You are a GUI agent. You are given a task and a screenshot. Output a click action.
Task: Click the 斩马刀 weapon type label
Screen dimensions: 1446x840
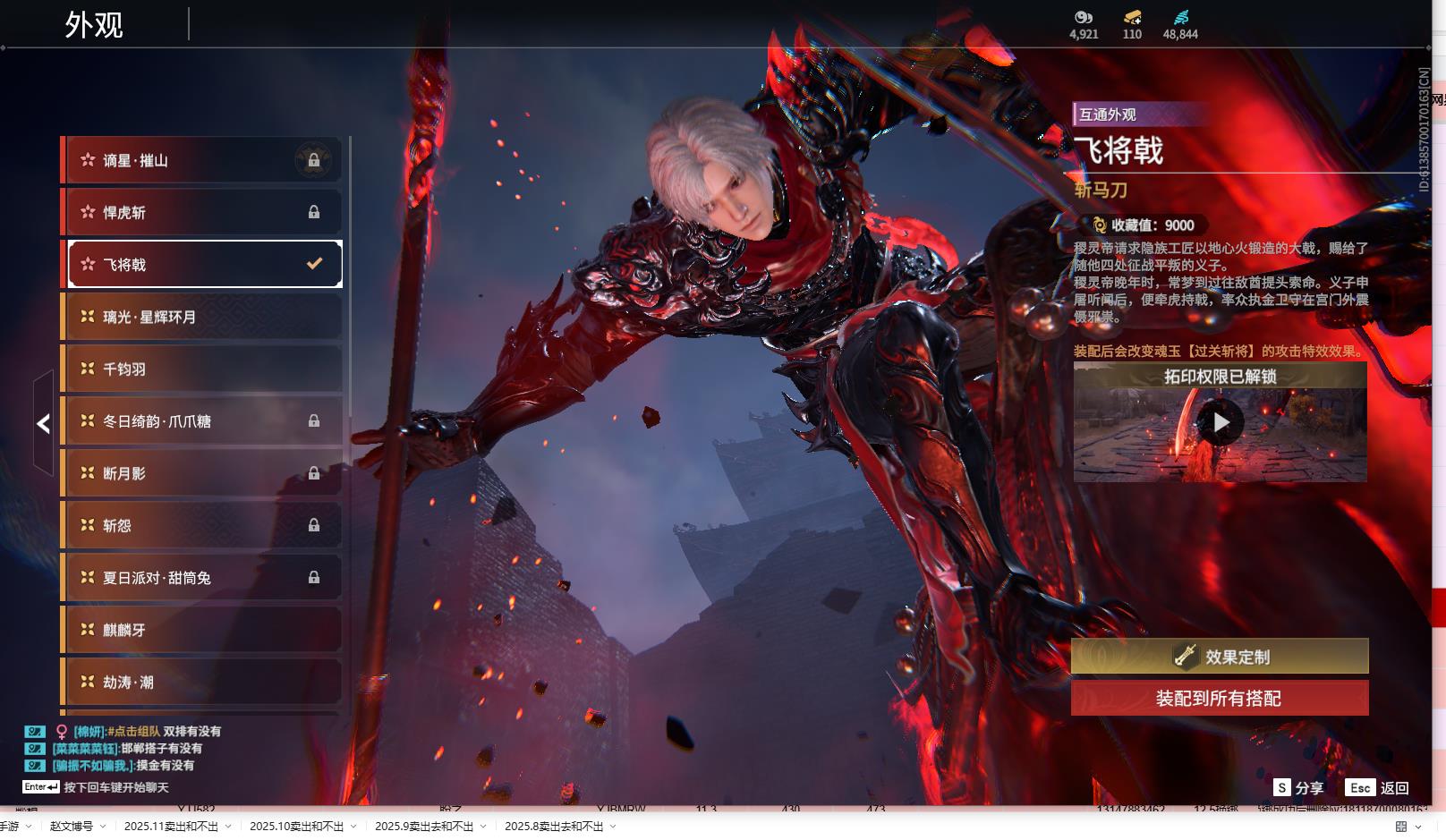(x=1101, y=190)
